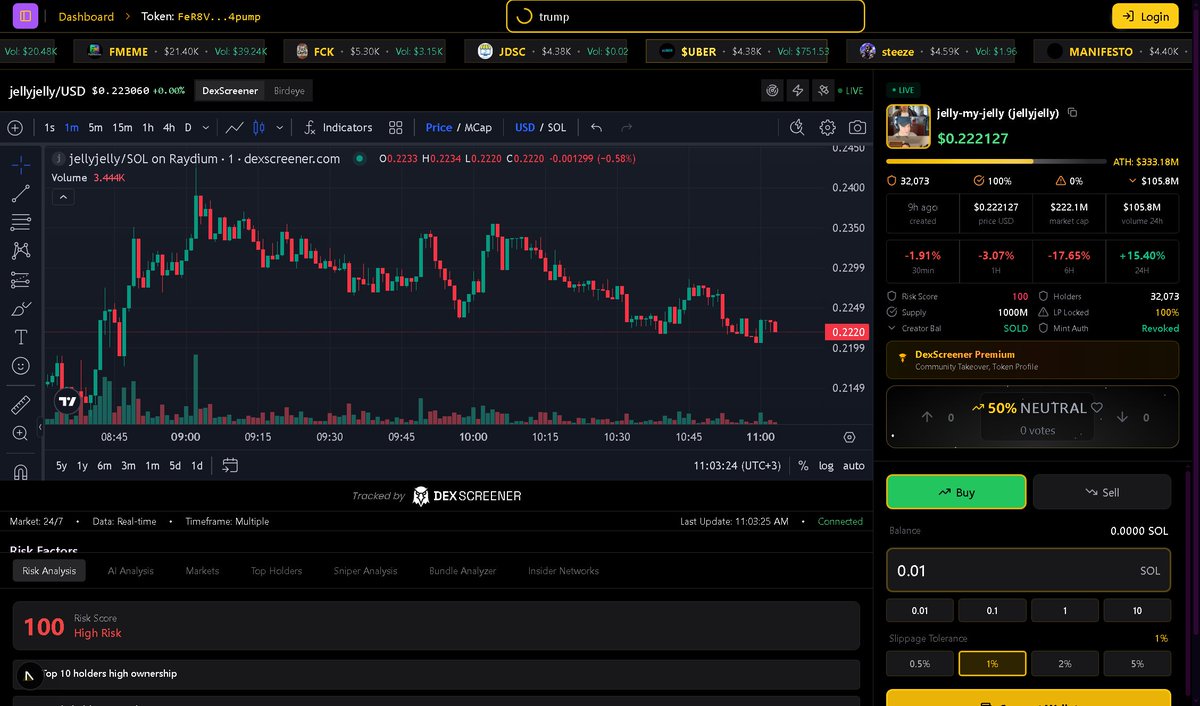The height and width of the screenshot is (706, 1200).
Task: Open chart quick search icon
Action: point(797,127)
